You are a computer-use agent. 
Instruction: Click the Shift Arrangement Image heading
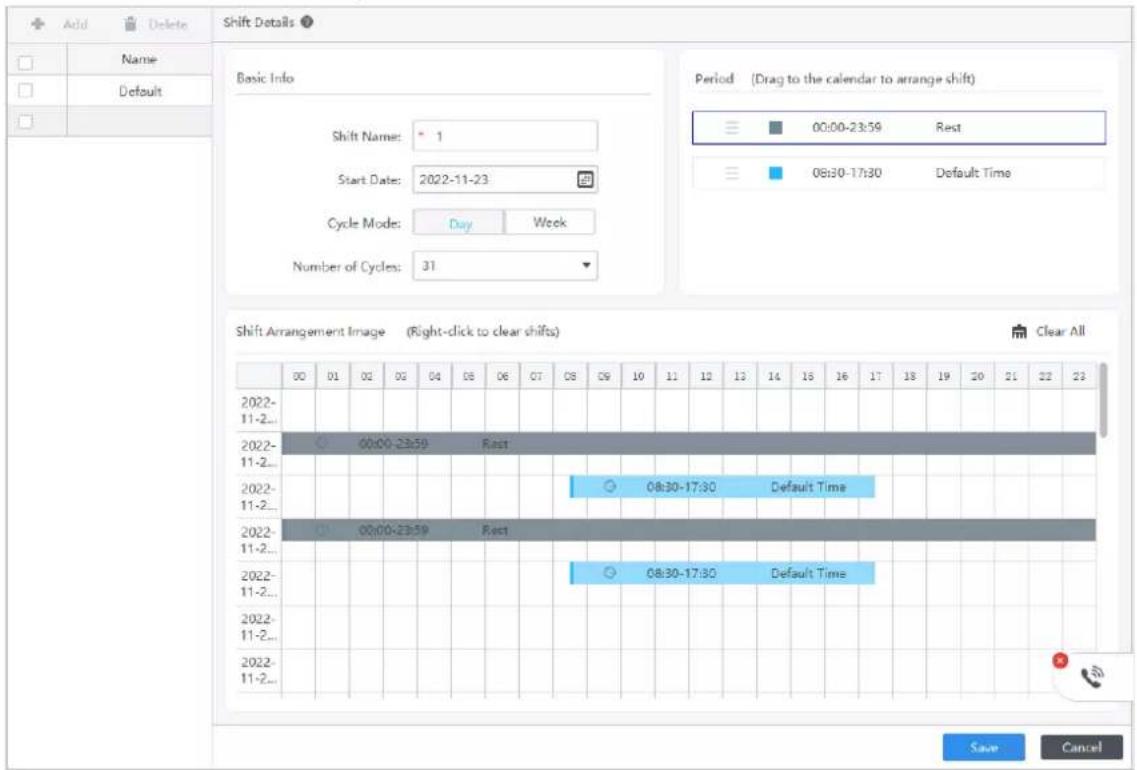click(310, 331)
